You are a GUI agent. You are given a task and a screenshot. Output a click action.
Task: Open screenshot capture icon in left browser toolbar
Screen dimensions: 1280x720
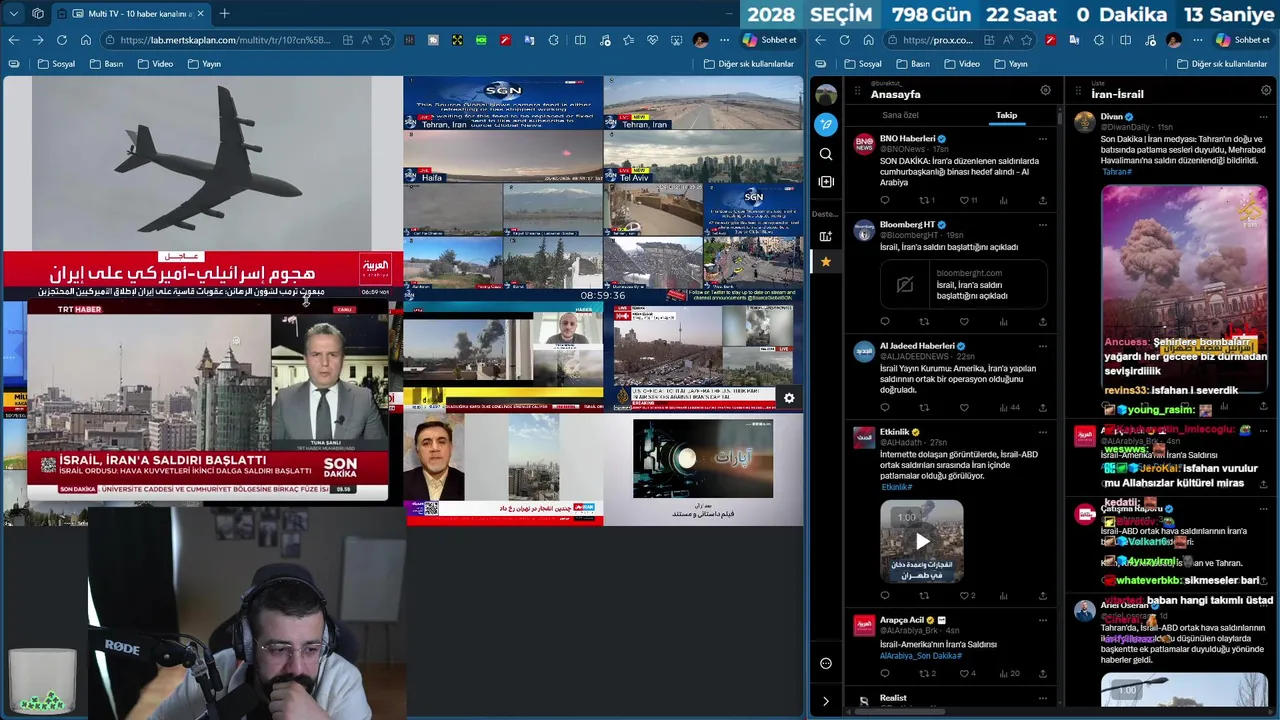pyautogui.click(x=676, y=40)
